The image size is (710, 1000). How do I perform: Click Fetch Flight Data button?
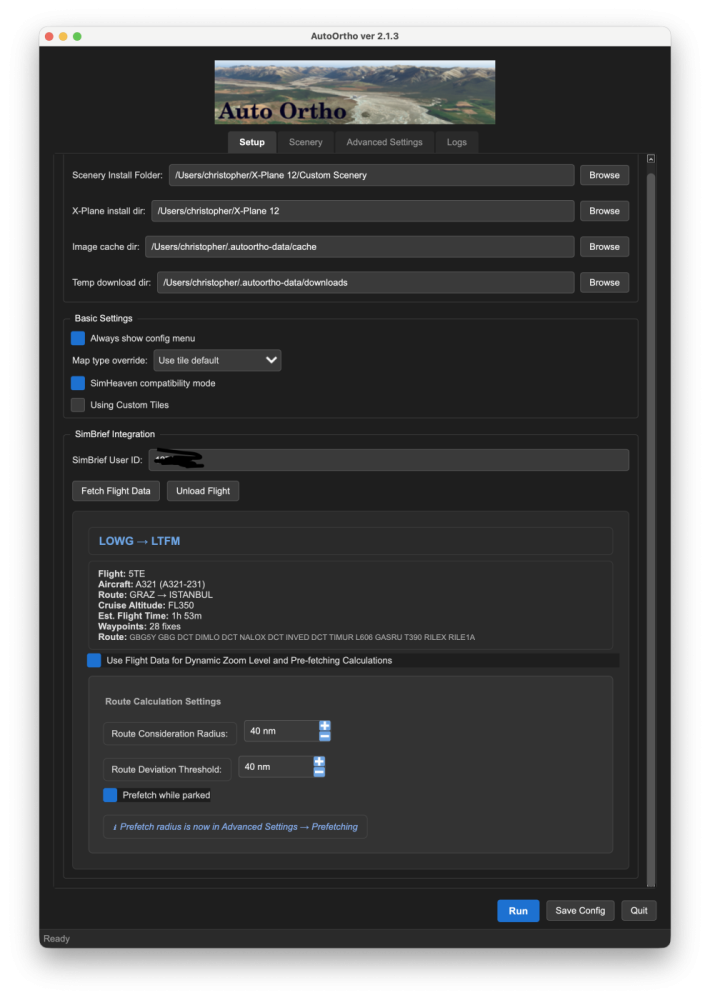115,491
